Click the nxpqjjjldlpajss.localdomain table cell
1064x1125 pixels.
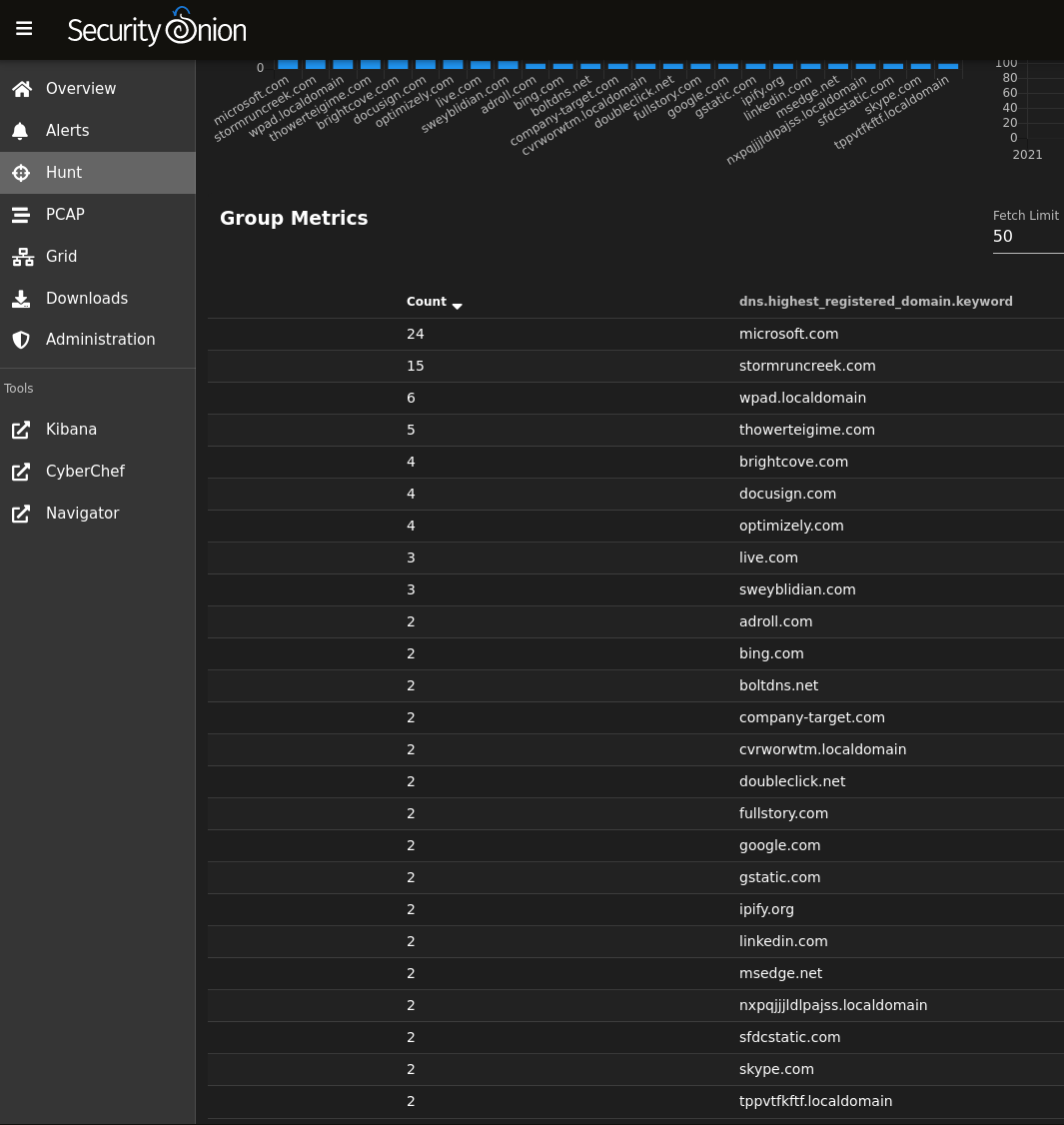pos(833,1005)
